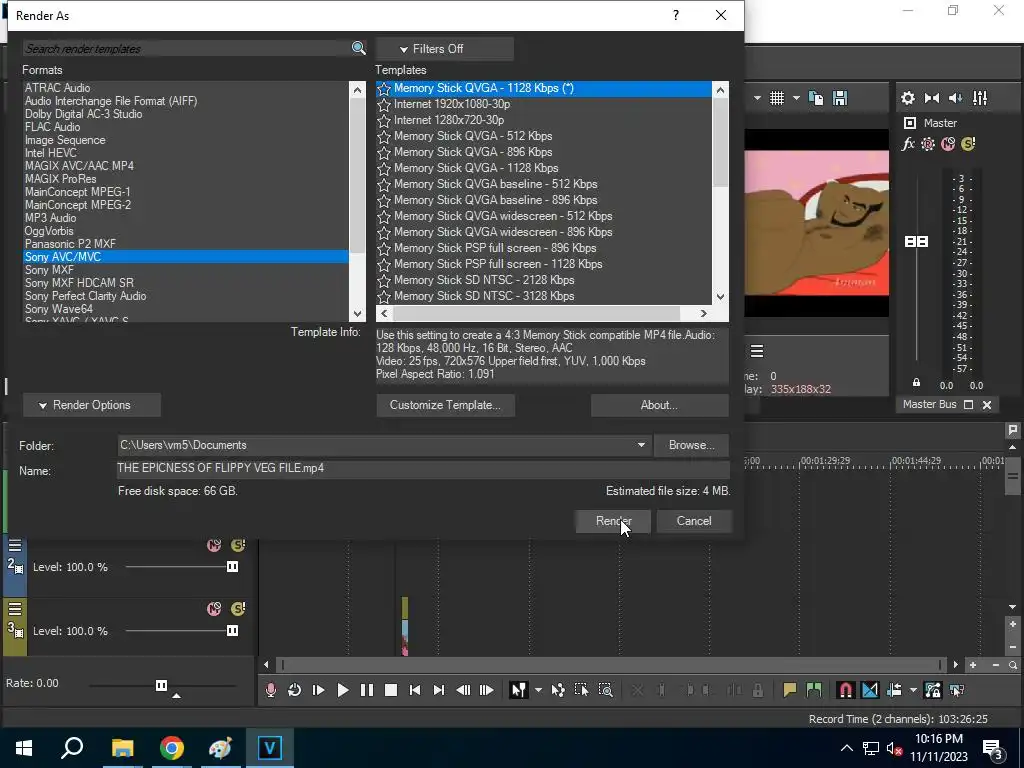Toggle loop playback in transport bar

click(x=295, y=690)
